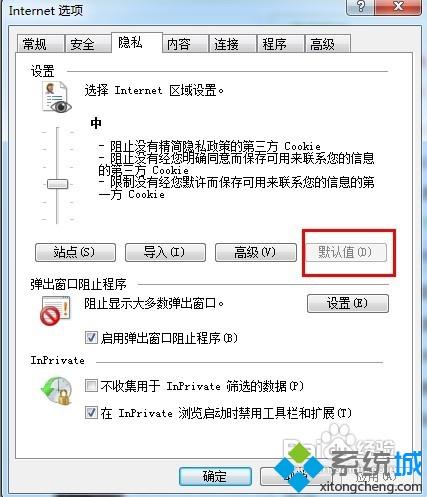This screenshot has width=427, height=497.
Task: Click the 导入(I) button
Action: [165, 252]
